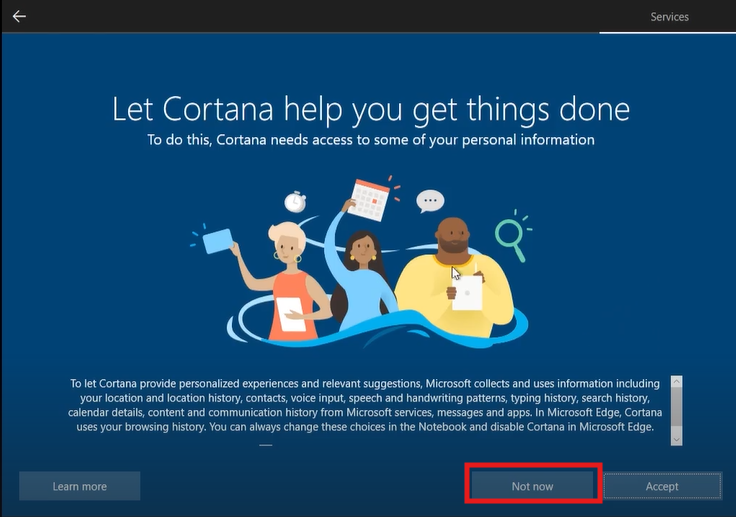The height and width of the screenshot is (517, 736).
Task: Click the Learn more button
Action: 80,486
